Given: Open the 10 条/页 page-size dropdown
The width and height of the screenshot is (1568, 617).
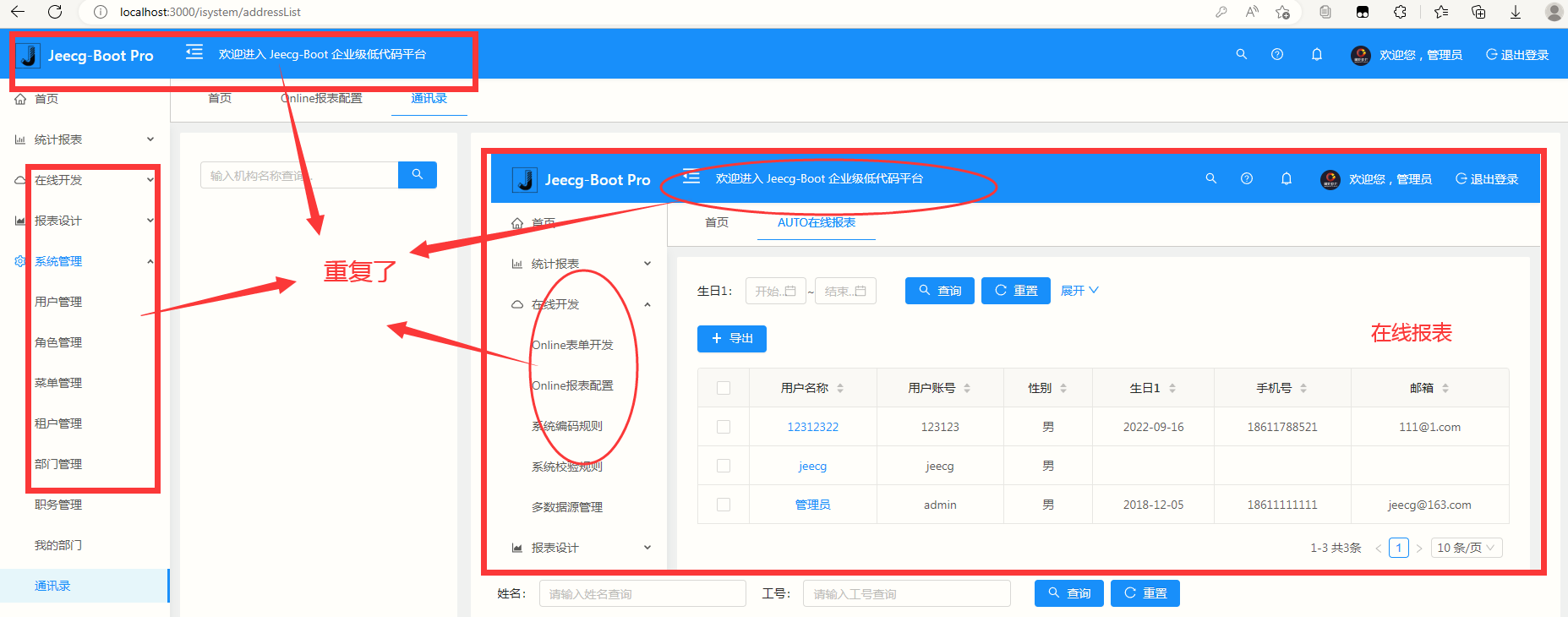Looking at the screenshot, I should [x=1467, y=548].
